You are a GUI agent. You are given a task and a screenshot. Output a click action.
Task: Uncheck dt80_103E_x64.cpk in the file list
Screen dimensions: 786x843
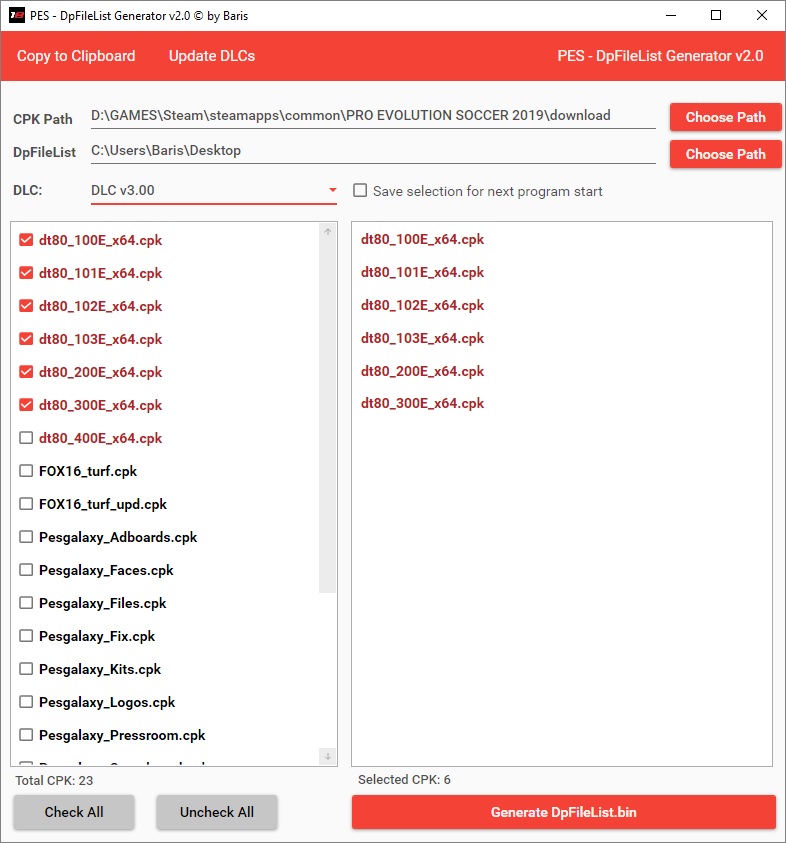(x=26, y=339)
